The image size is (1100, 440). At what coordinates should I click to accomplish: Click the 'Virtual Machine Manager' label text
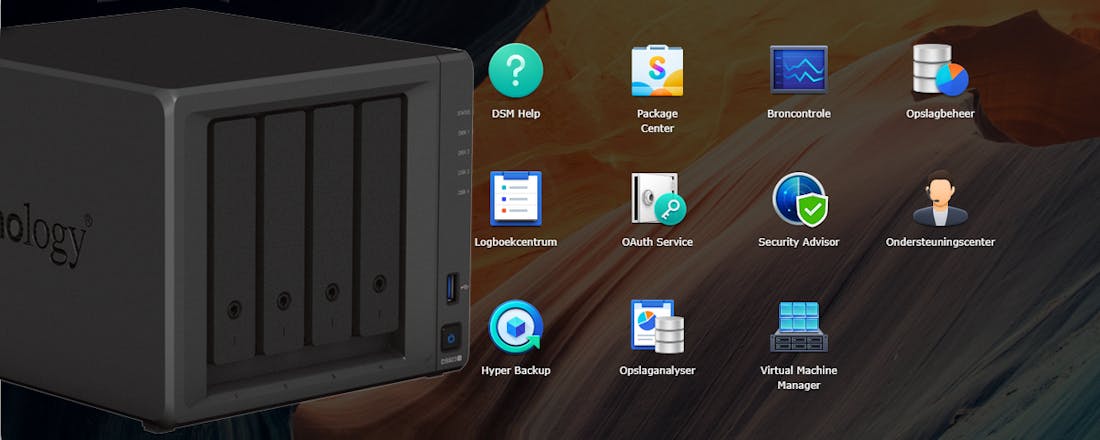tap(798, 378)
